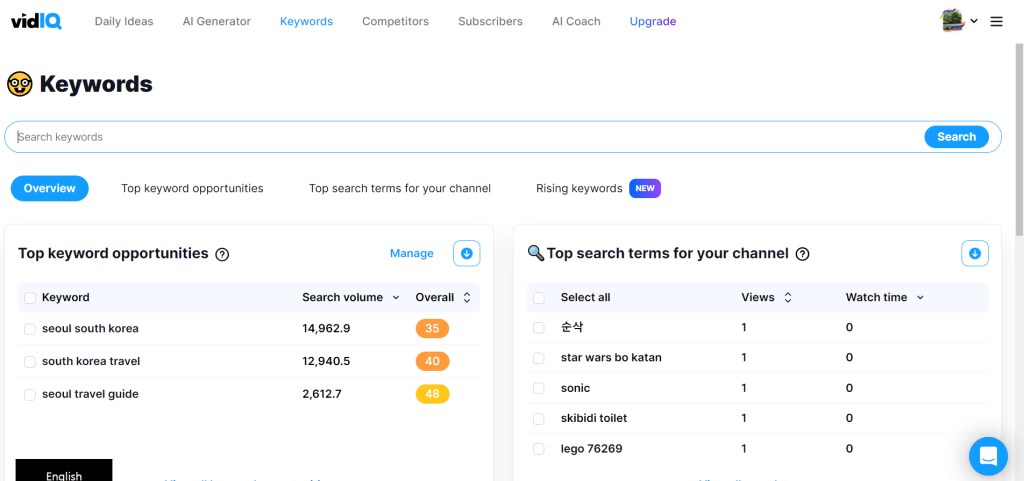1024x481 pixels.
Task: Check the 'seoul south korea' keyword box
Action: (x=30, y=329)
